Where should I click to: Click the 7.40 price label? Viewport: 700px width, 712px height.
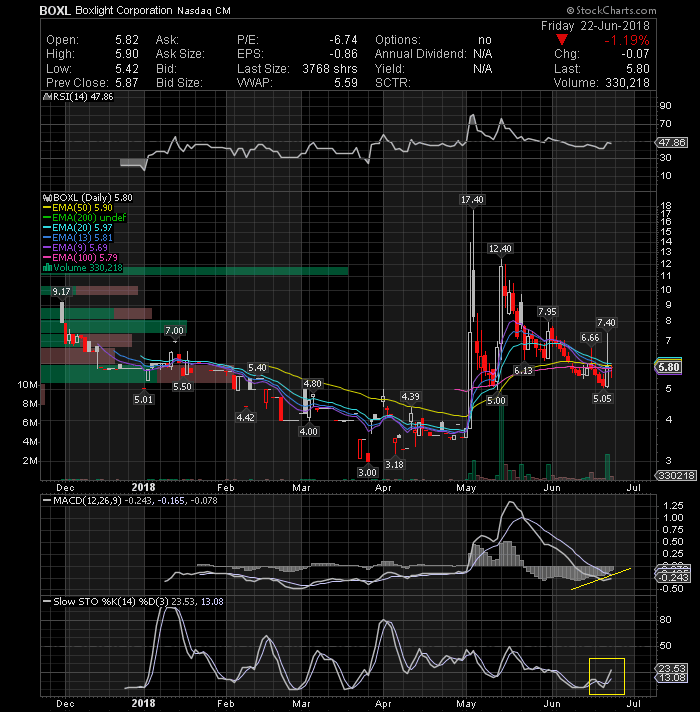606,323
